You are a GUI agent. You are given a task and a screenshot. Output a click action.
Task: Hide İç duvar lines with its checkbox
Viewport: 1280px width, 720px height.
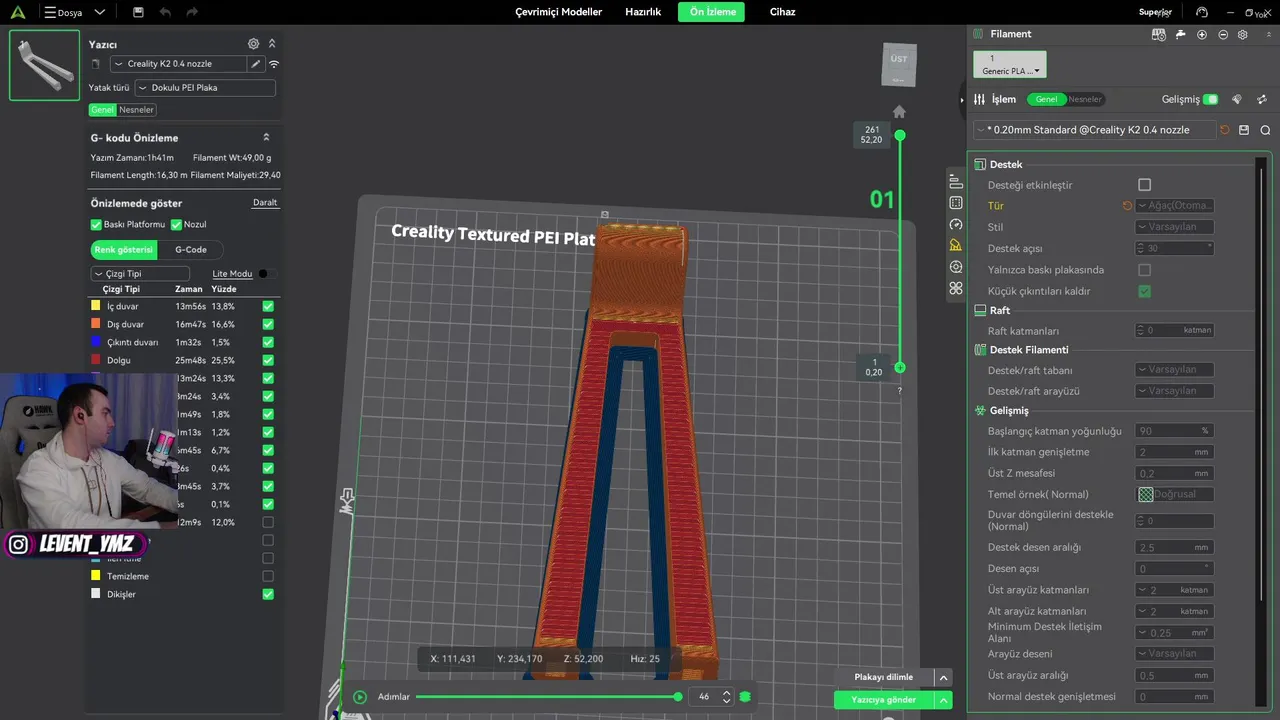pyautogui.click(x=268, y=306)
